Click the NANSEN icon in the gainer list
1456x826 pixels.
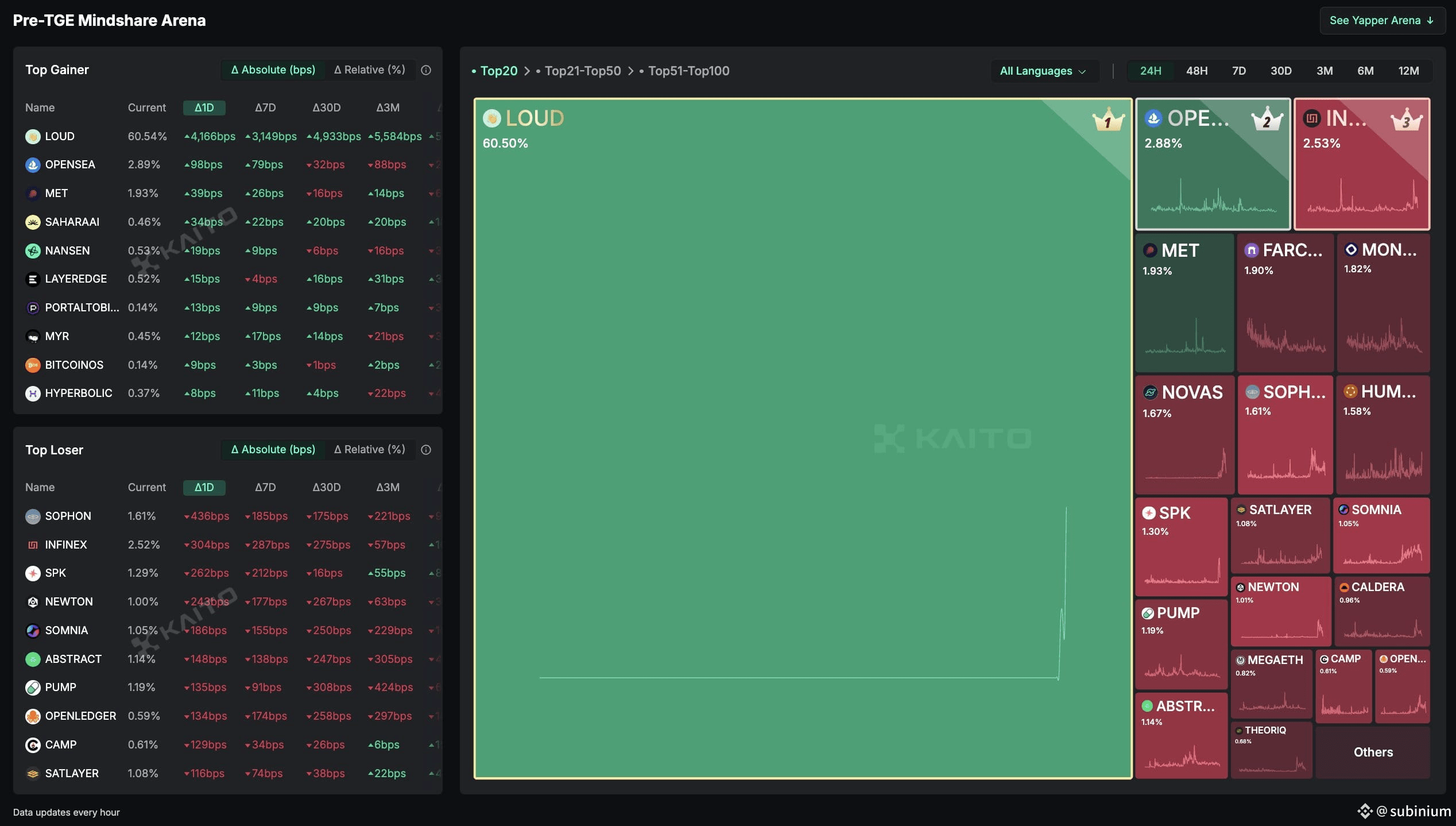click(x=33, y=251)
